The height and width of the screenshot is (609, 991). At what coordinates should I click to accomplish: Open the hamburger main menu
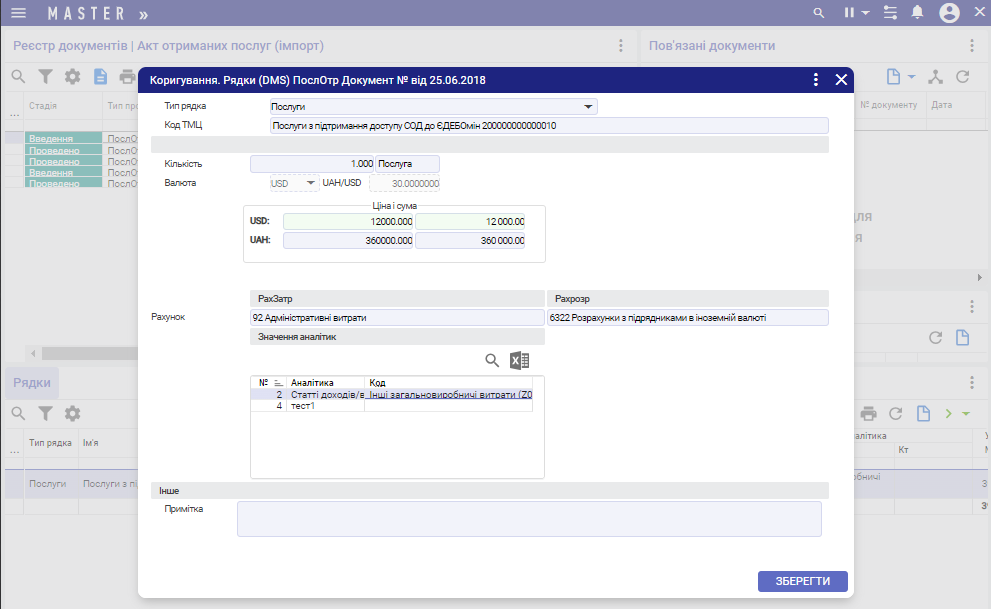click(18, 13)
